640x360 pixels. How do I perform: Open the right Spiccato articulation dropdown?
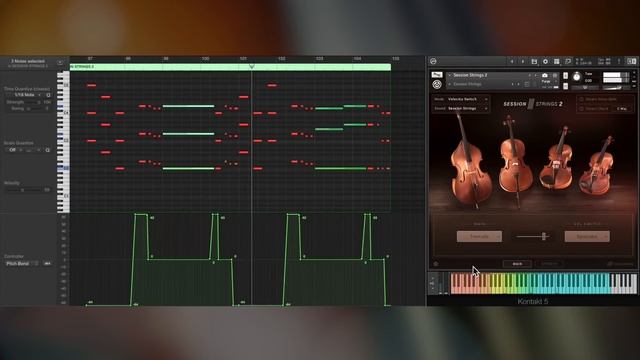[x=587, y=236]
